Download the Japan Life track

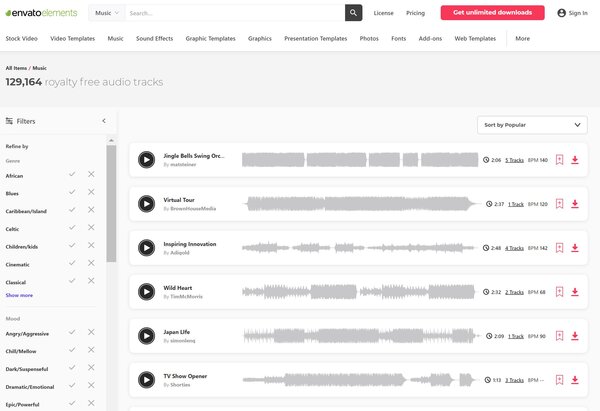coord(575,335)
